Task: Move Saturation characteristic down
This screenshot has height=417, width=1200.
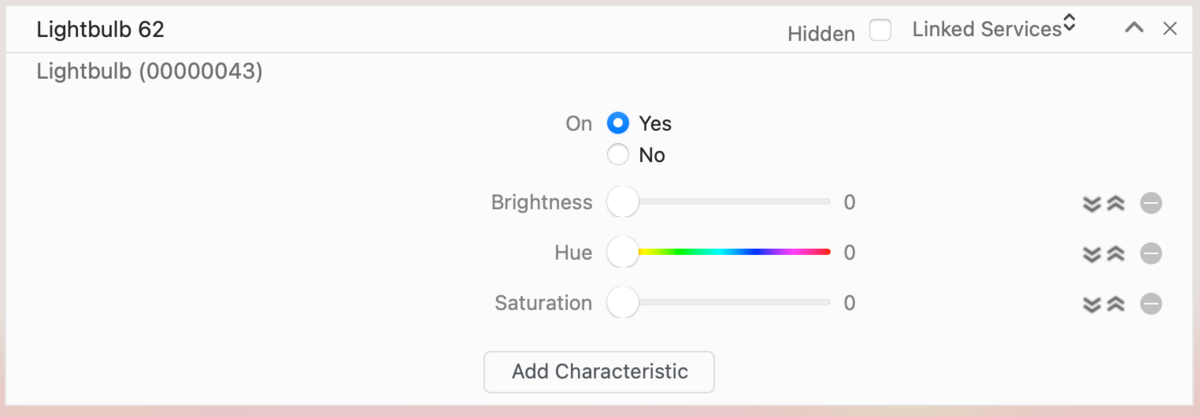Action: point(1092,304)
